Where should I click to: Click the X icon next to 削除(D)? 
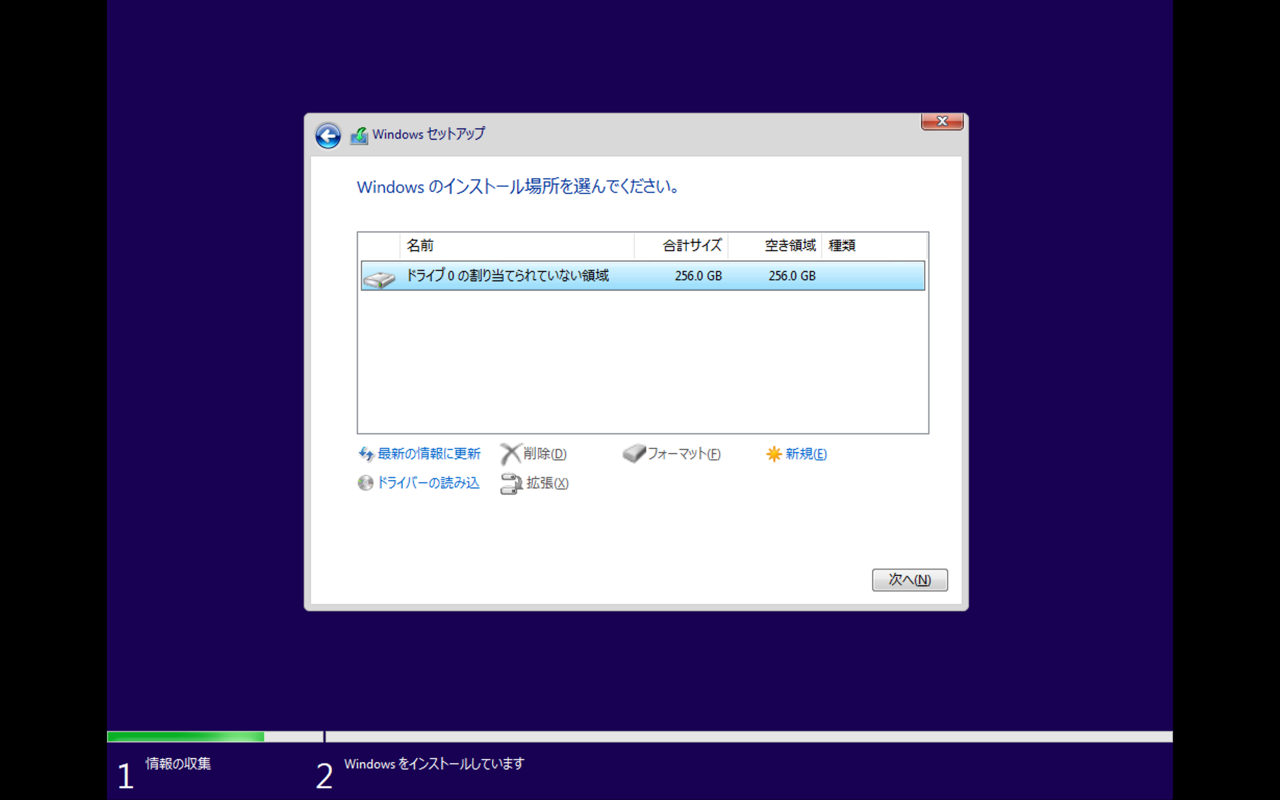pos(511,454)
